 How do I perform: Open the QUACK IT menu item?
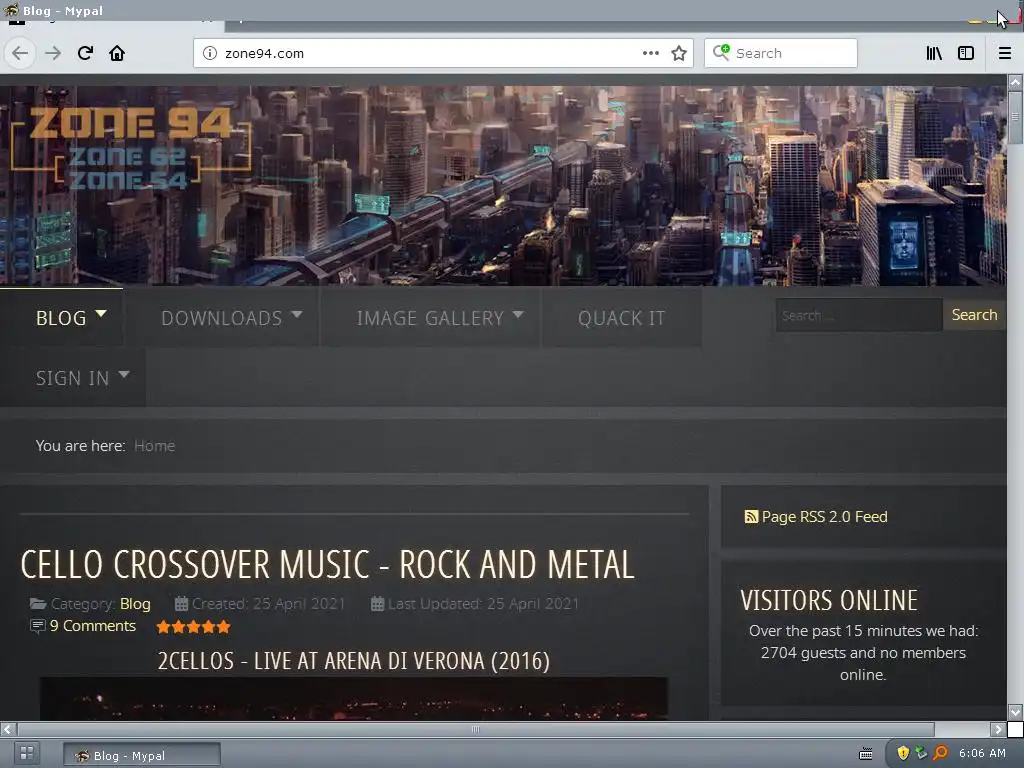pyautogui.click(x=621, y=317)
